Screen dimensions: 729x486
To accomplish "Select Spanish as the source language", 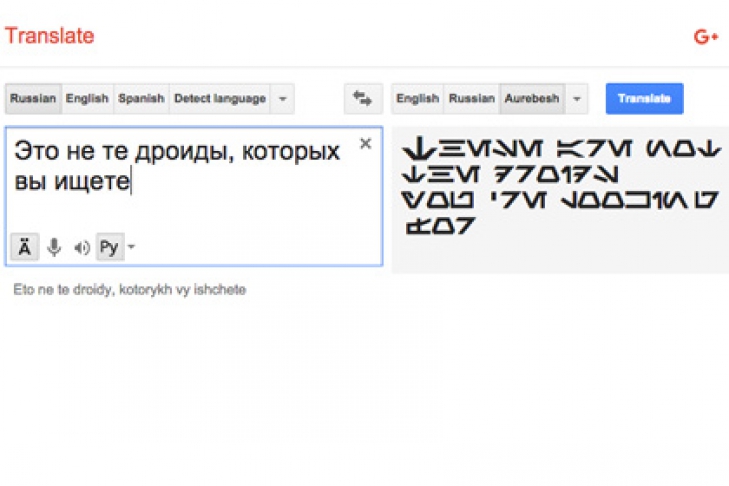I will point(141,98).
